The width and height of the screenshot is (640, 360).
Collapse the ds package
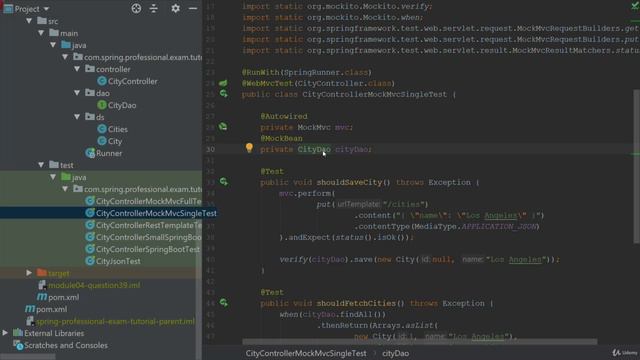(x=77, y=117)
